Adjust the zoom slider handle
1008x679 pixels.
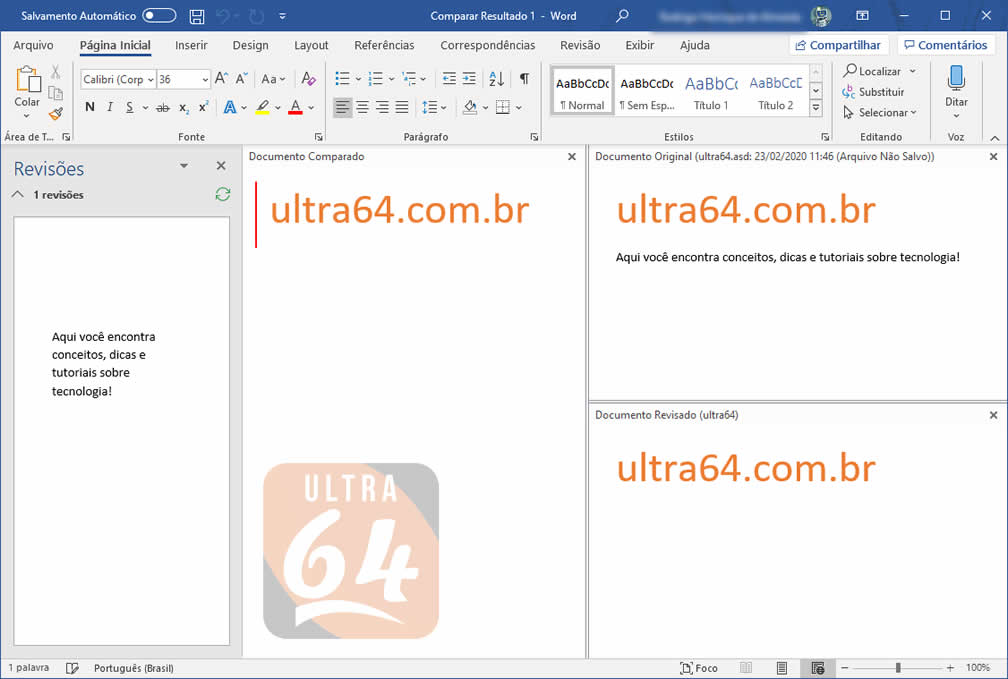coord(898,668)
